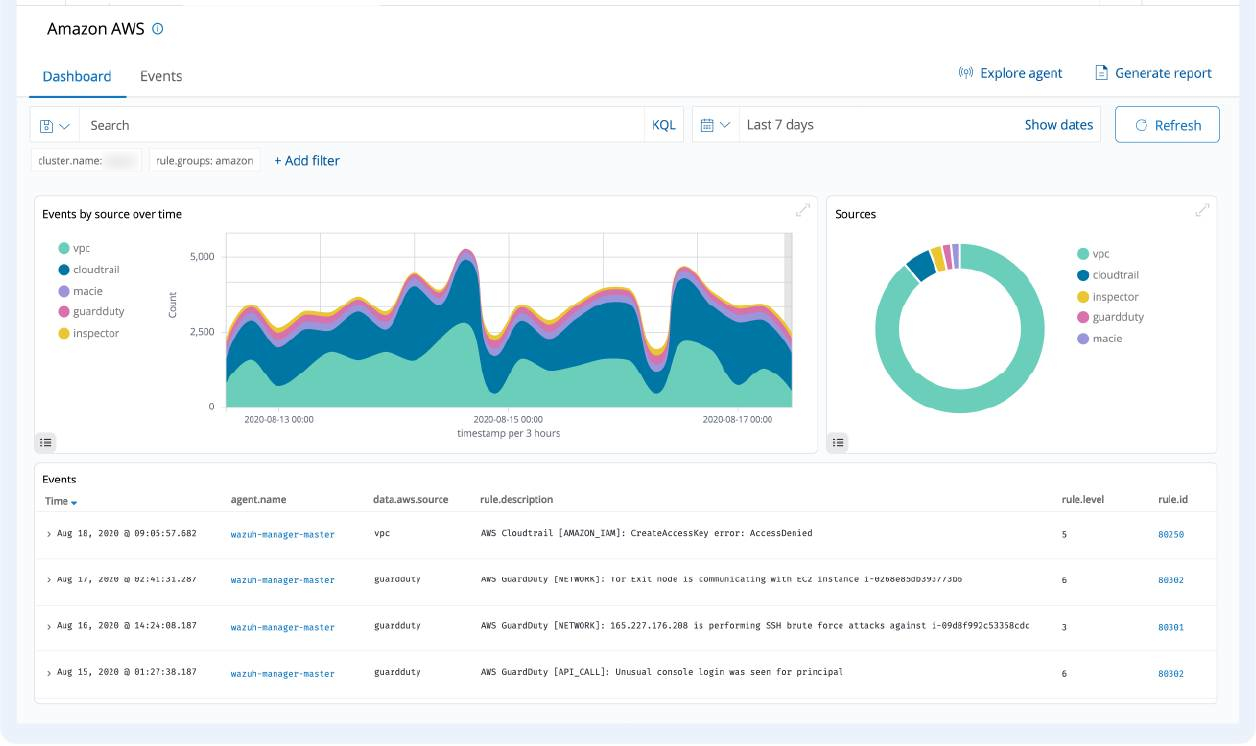Image resolution: width=1256 pixels, height=746 pixels.
Task: Click the cluster.name filter pill
Action: coord(86,160)
